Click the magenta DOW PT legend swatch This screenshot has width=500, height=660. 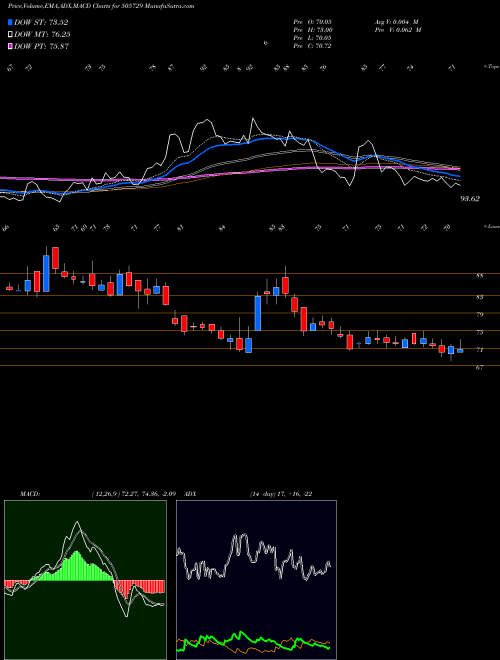[x=10, y=46]
